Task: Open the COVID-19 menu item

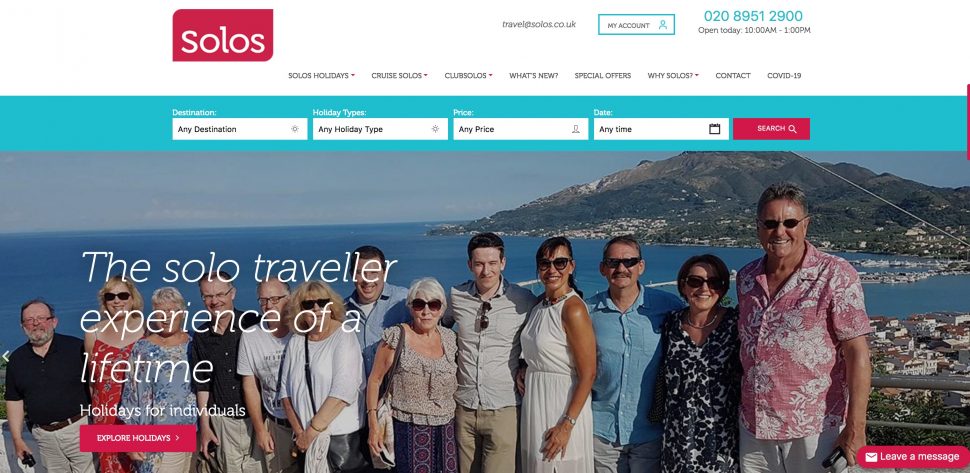Action: [784, 75]
